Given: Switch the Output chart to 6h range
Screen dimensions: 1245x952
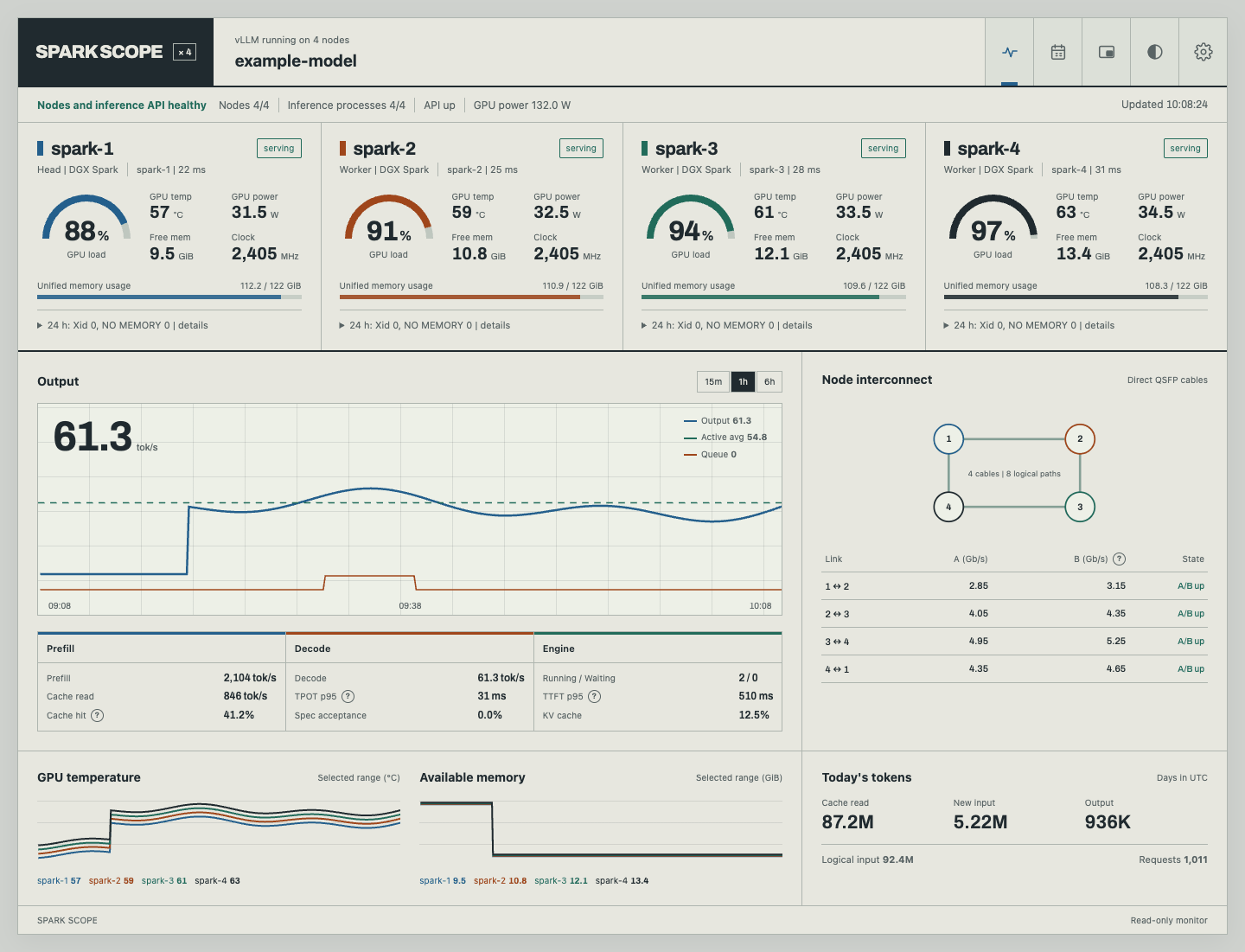Looking at the screenshot, I should [x=769, y=381].
